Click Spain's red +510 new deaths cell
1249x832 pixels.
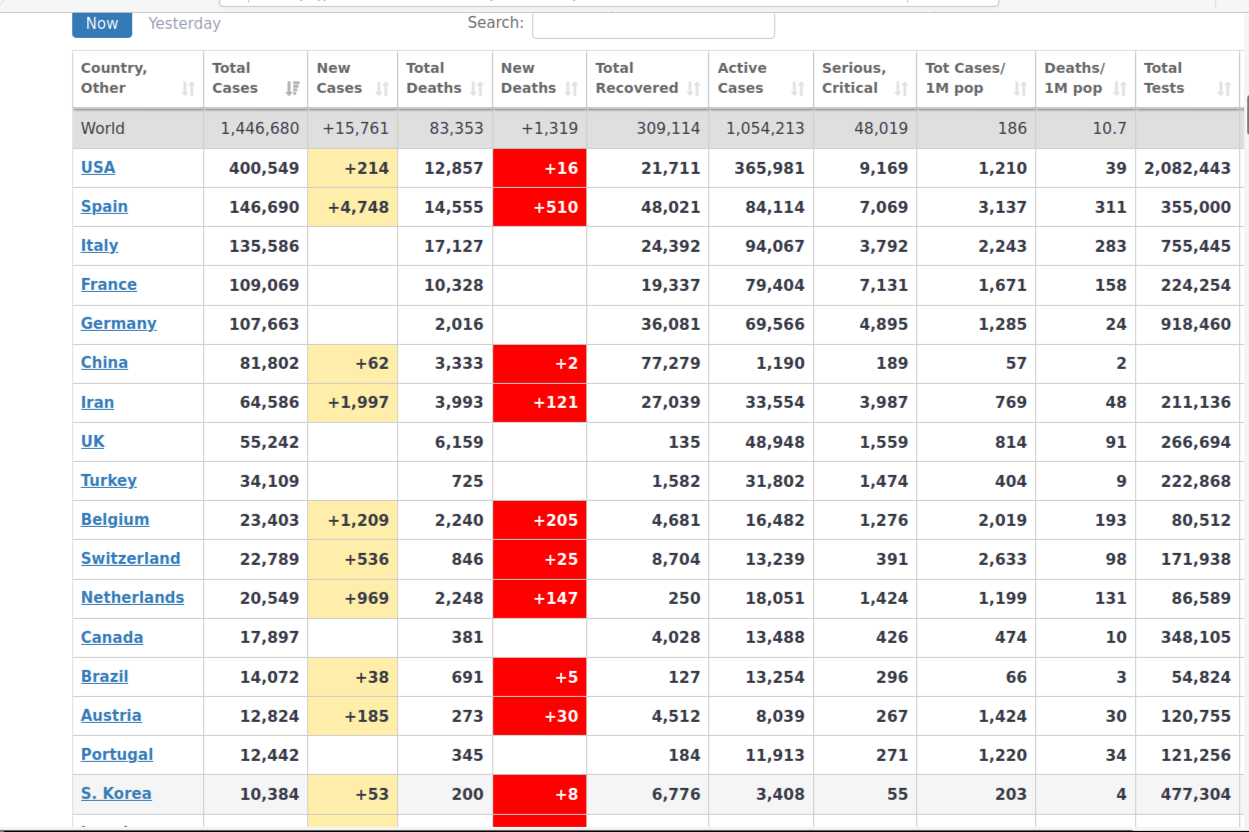click(x=540, y=207)
